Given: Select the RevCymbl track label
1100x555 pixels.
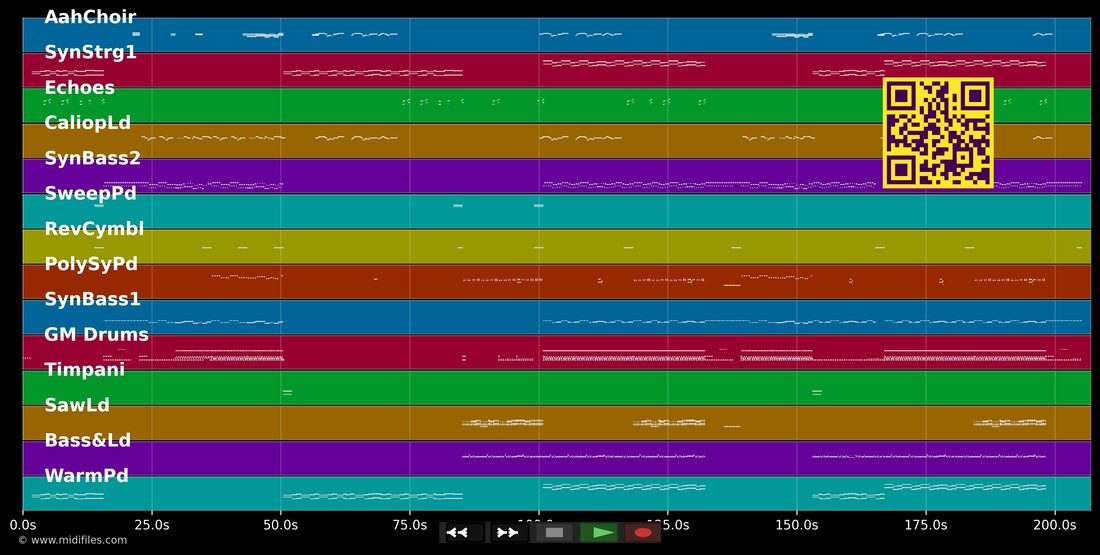Looking at the screenshot, I should click(x=94, y=229).
